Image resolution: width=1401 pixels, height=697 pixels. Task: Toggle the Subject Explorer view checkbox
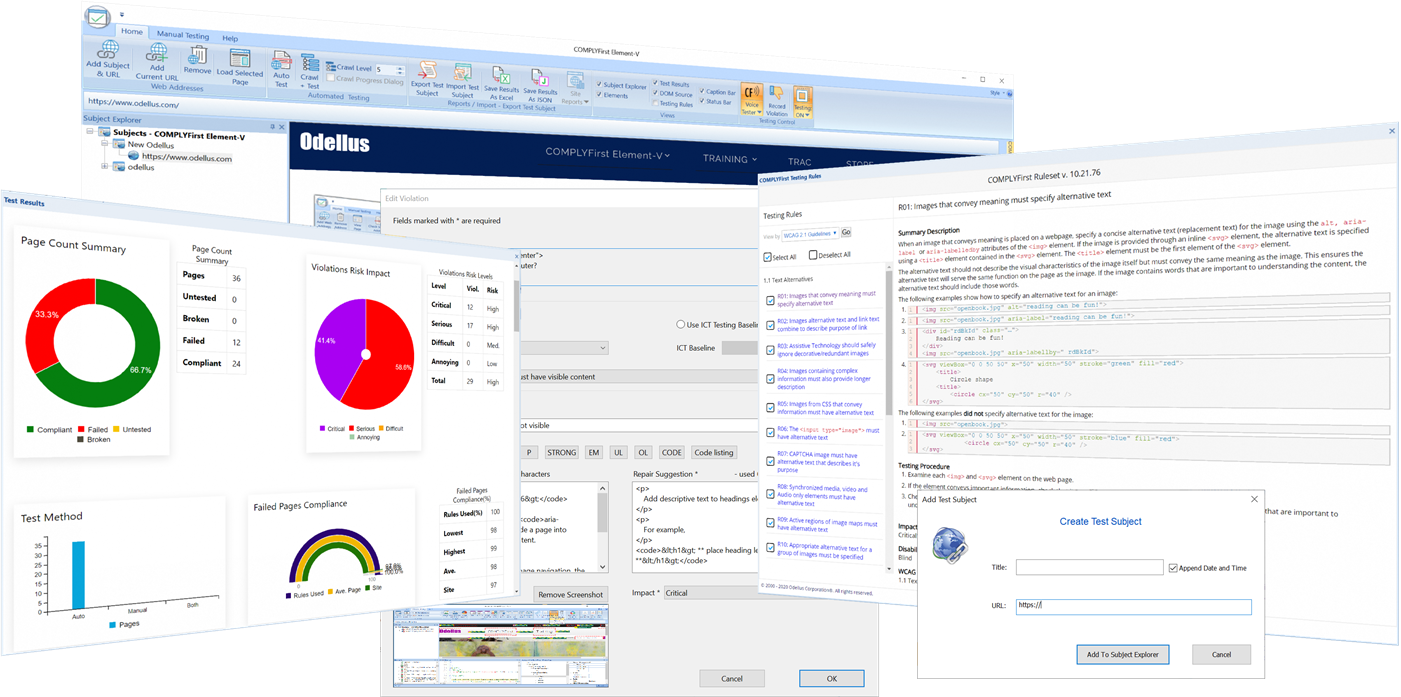599,86
